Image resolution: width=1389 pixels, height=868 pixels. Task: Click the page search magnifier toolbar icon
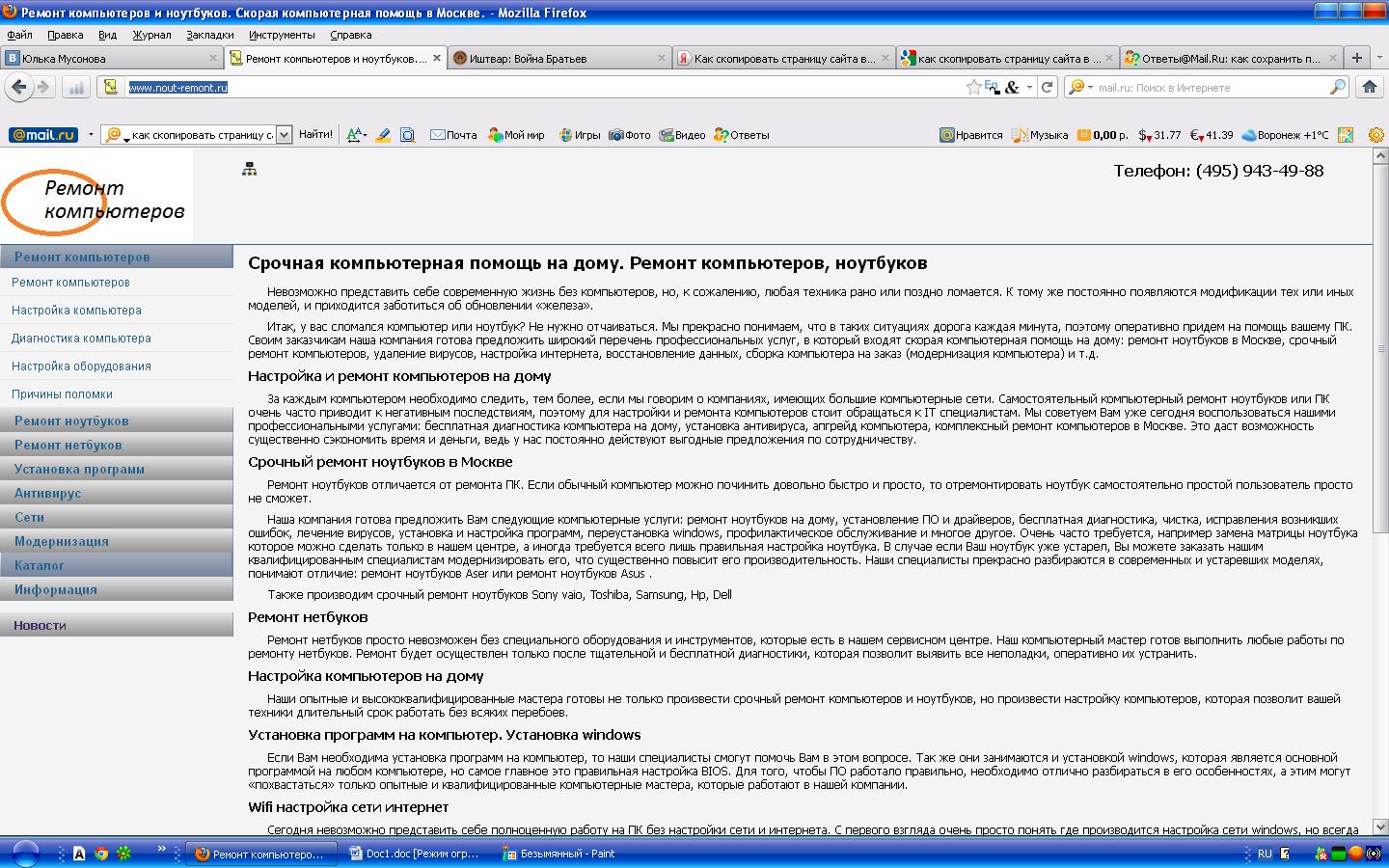click(407, 135)
